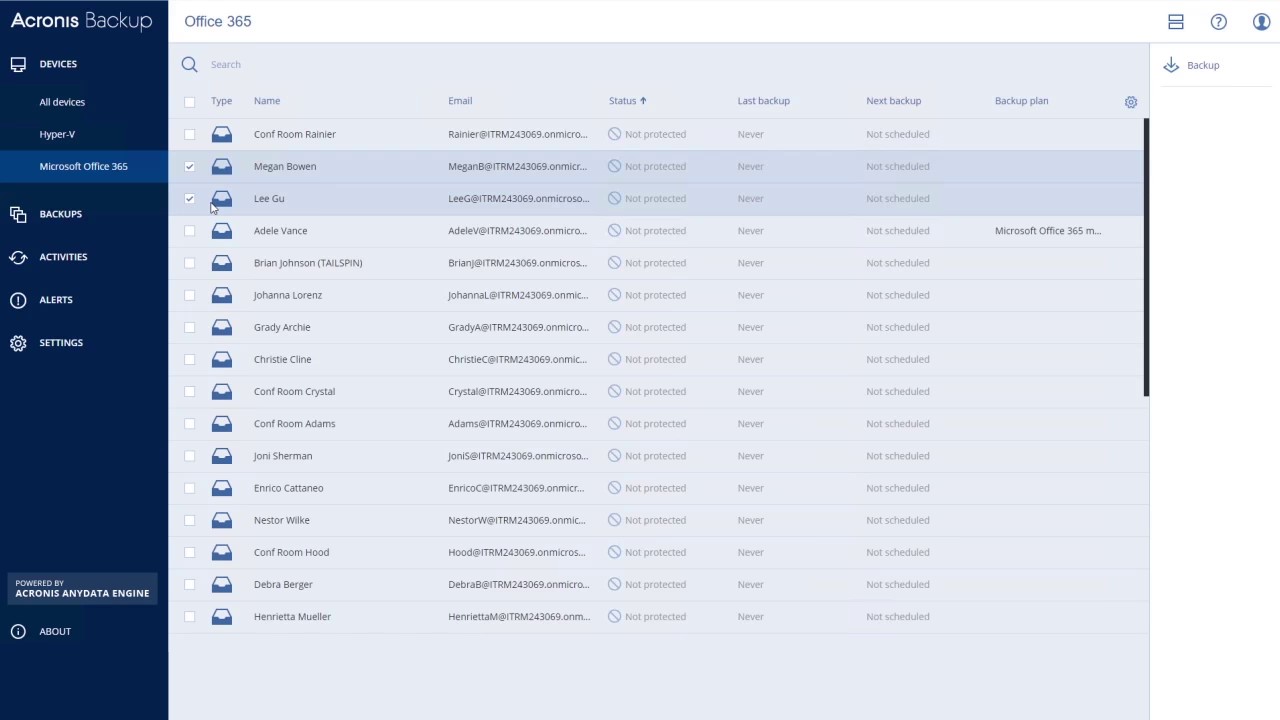Open table column settings gear
The width and height of the screenshot is (1280, 720).
pyautogui.click(x=1131, y=102)
